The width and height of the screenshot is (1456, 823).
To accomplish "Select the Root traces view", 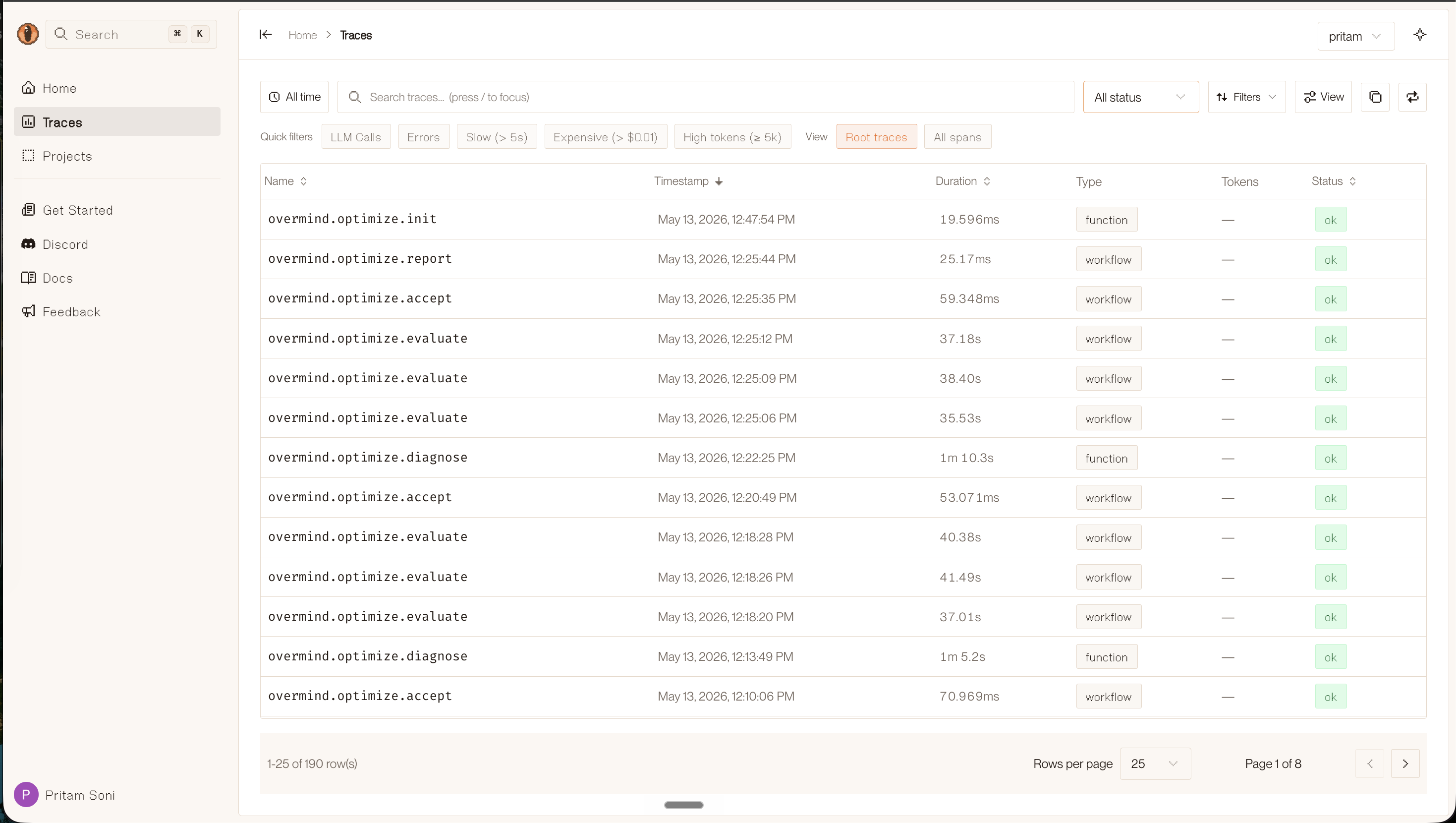I will click(876, 137).
